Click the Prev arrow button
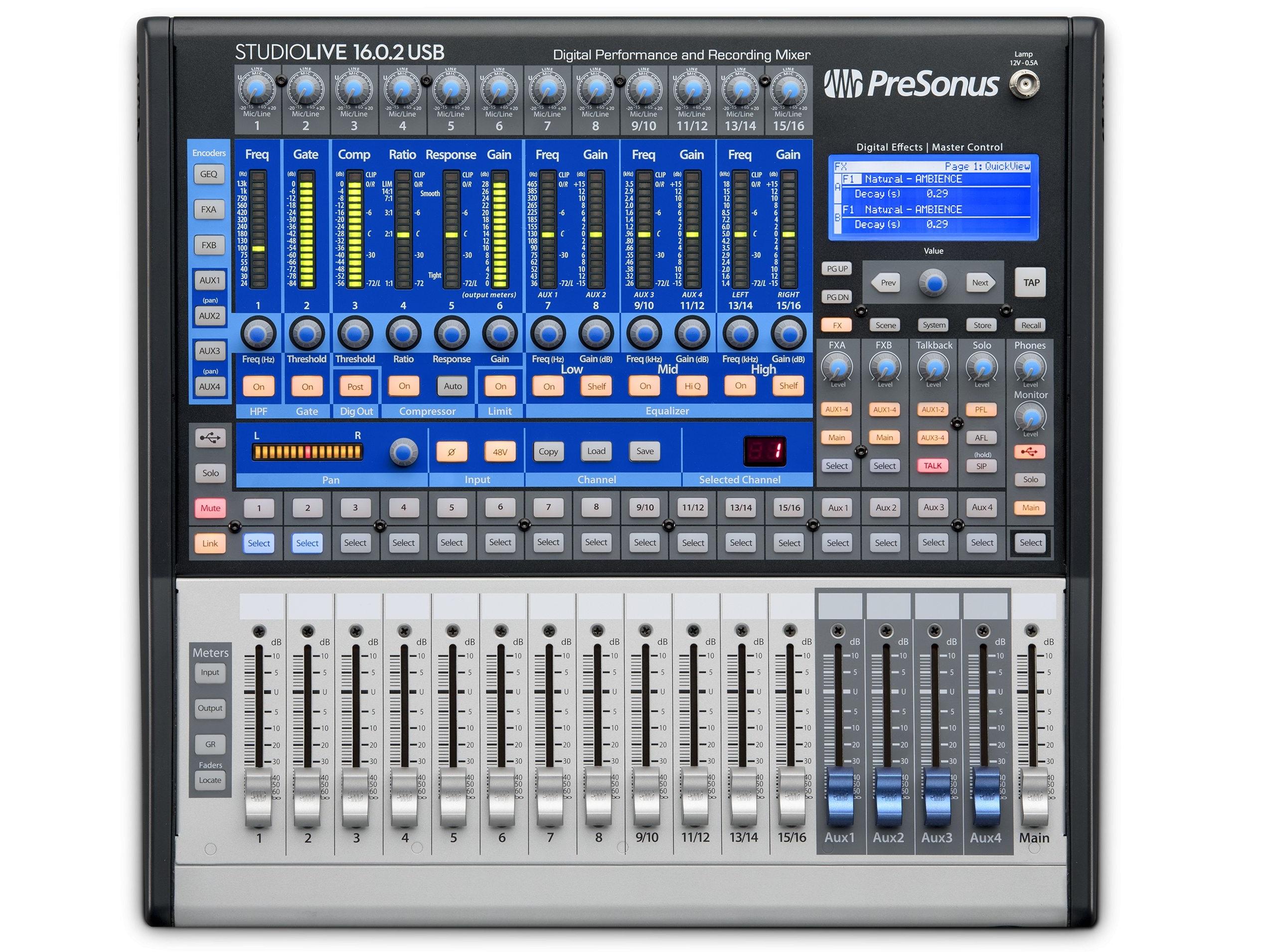1270x952 pixels. (x=887, y=282)
